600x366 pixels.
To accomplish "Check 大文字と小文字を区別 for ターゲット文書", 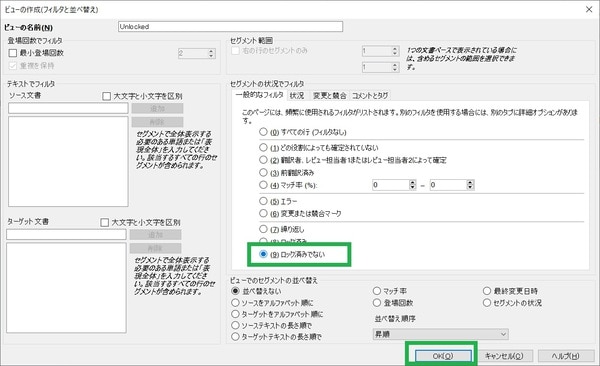I will [x=104, y=222].
